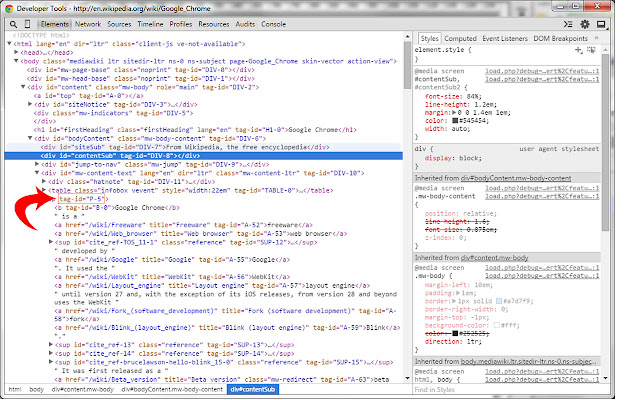Click the #545454 color swatch

pyautogui.click(x=455, y=120)
